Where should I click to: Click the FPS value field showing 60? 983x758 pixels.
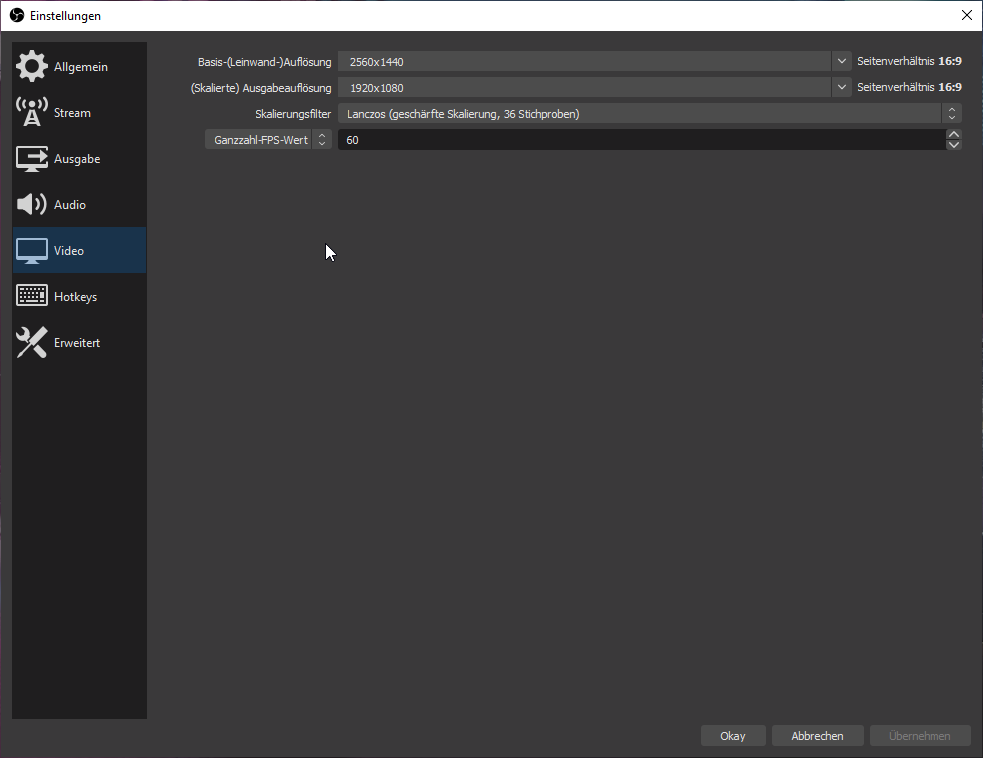pyautogui.click(x=642, y=139)
